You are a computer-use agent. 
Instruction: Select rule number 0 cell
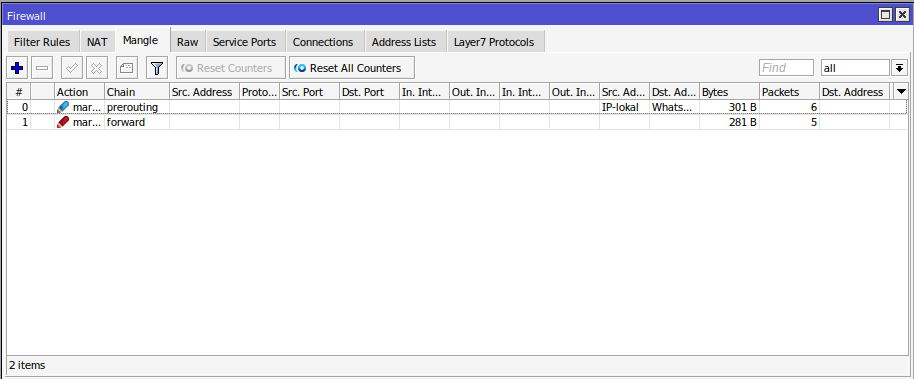[19, 107]
